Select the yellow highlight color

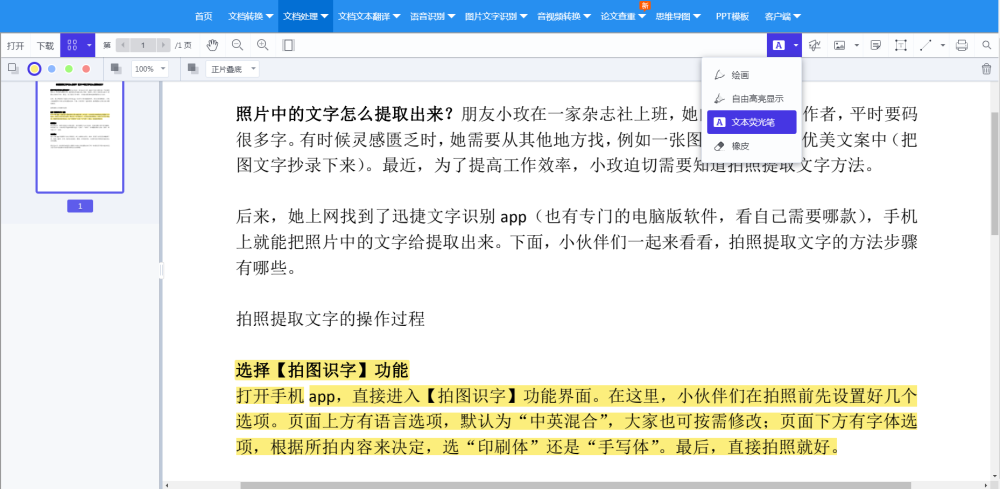34,69
